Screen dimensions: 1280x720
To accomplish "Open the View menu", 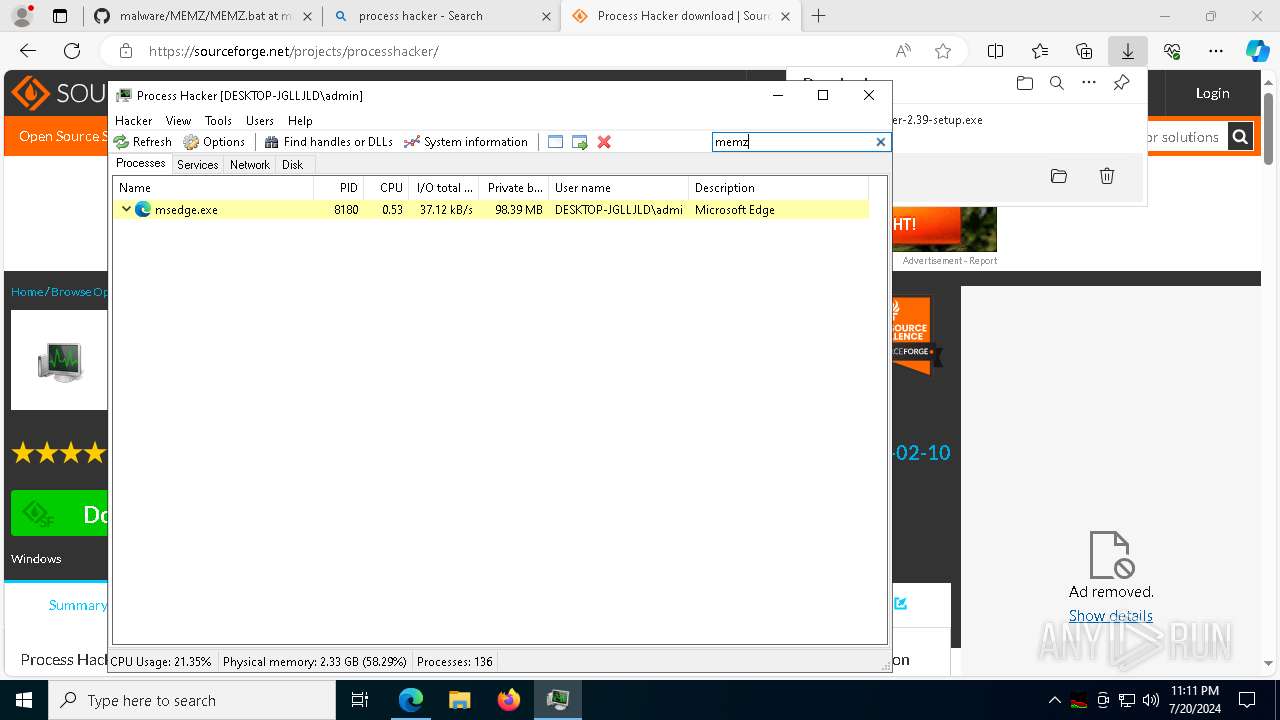I will click(178, 120).
